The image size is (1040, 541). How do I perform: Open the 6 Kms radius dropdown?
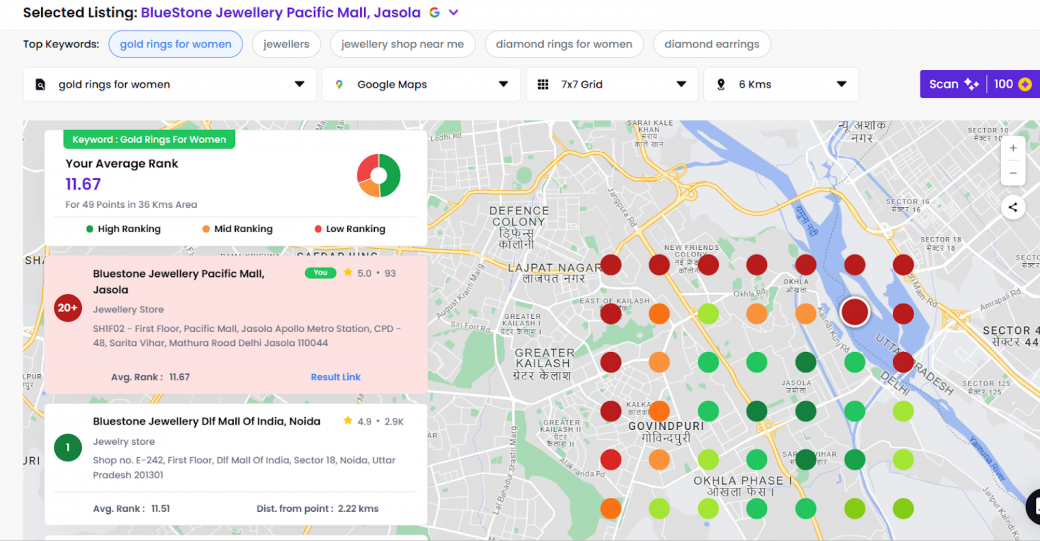(781, 84)
